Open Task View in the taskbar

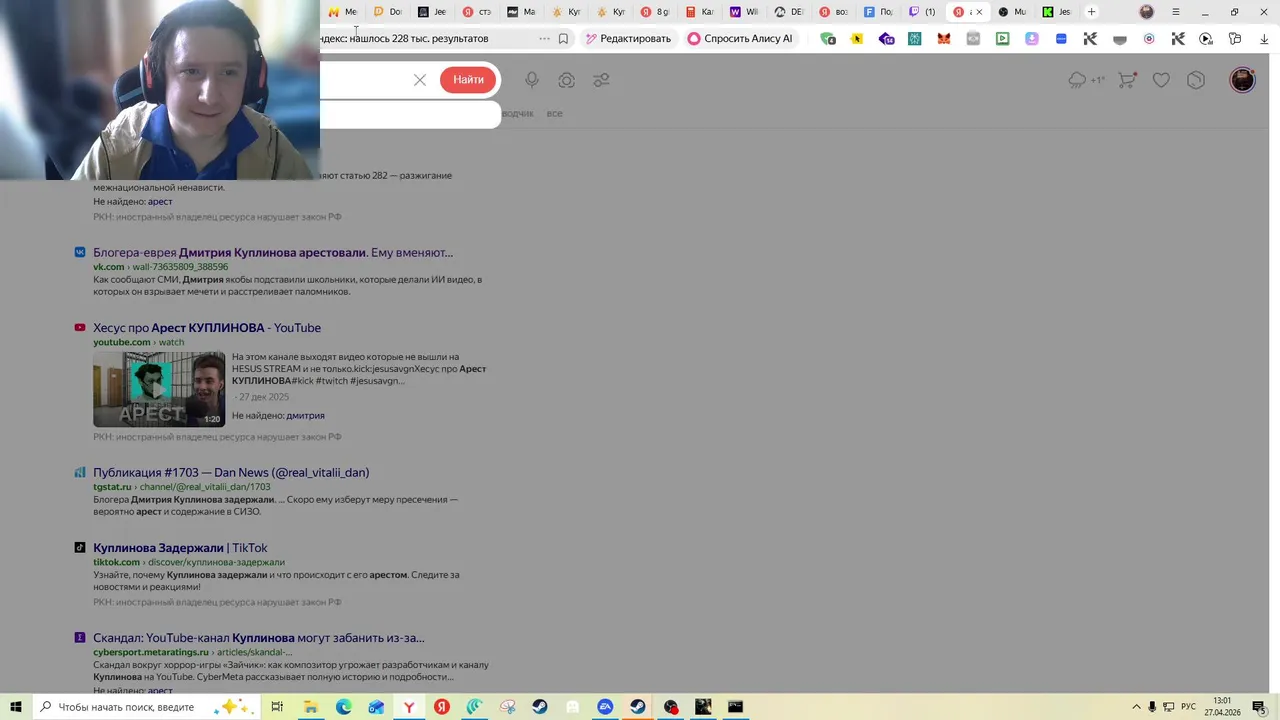(x=277, y=707)
